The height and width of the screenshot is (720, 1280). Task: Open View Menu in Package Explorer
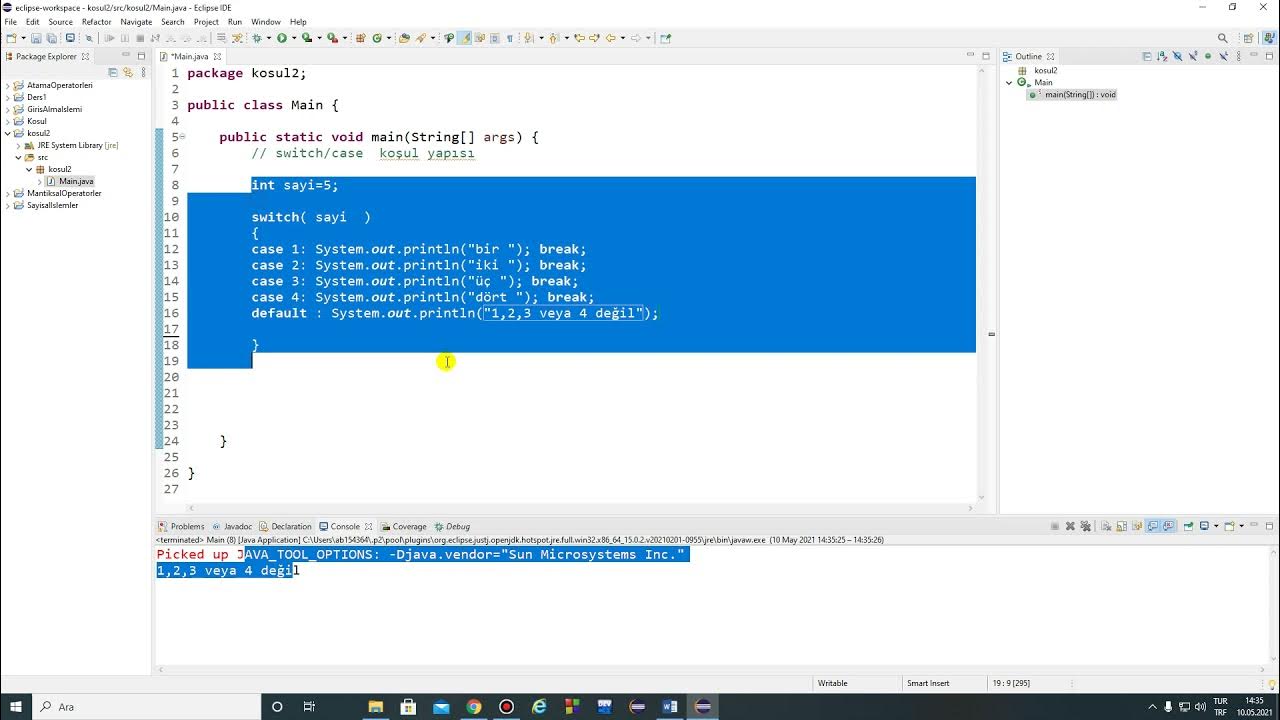[x=141, y=72]
